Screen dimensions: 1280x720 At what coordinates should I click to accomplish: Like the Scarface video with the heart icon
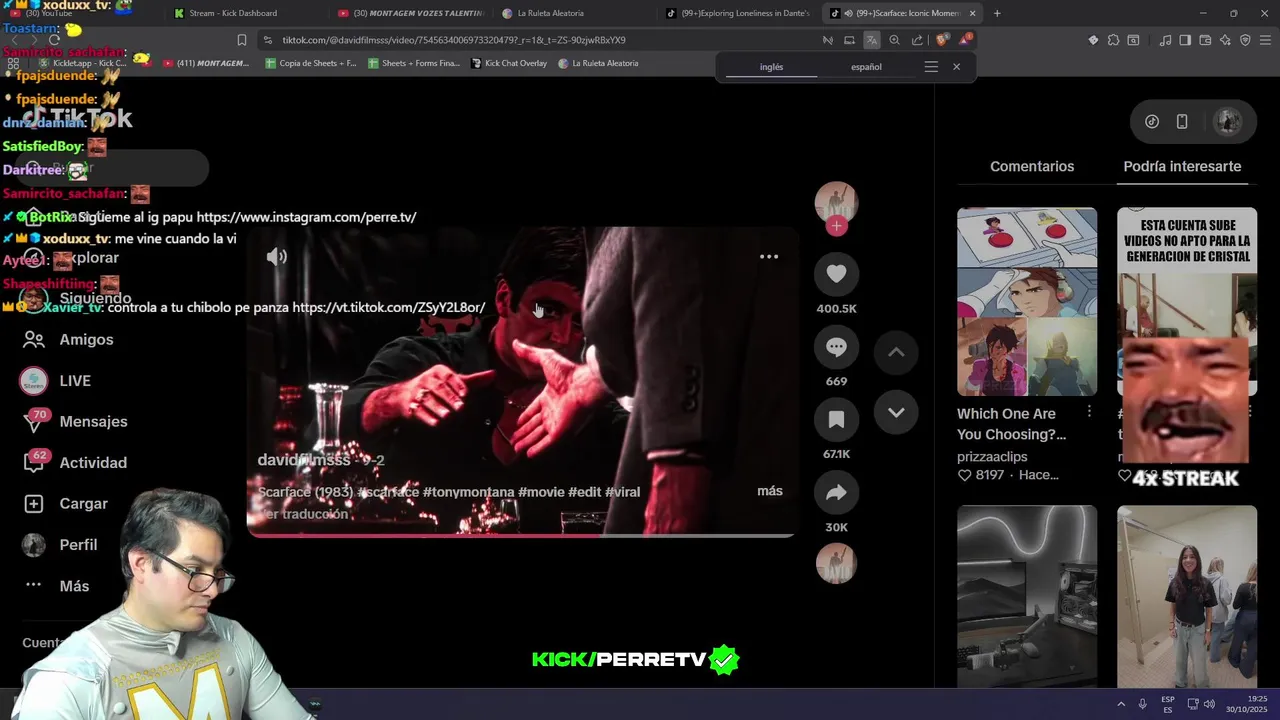click(836, 273)
